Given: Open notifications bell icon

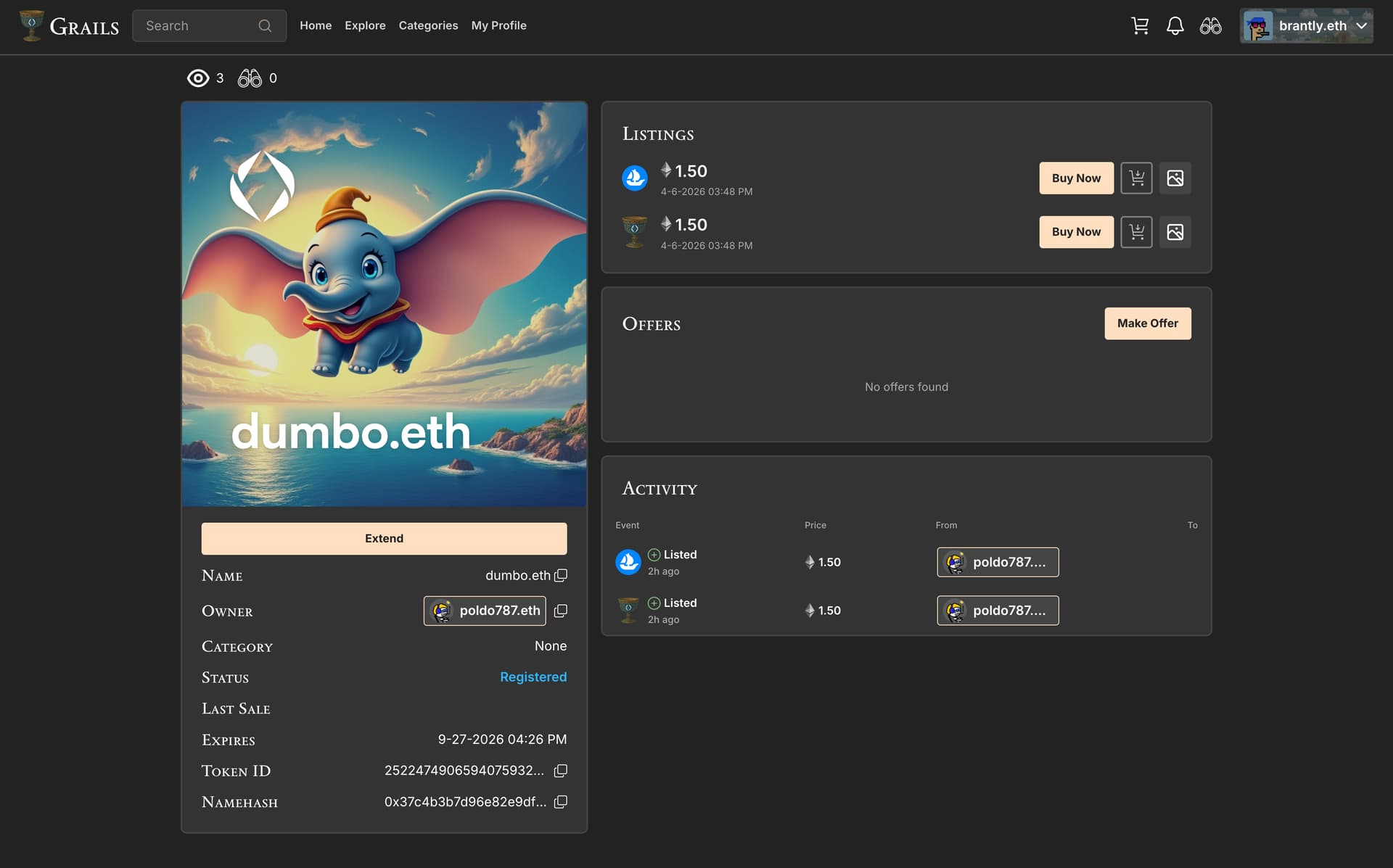Looking at the screenshot, I should pos(1175,26).
